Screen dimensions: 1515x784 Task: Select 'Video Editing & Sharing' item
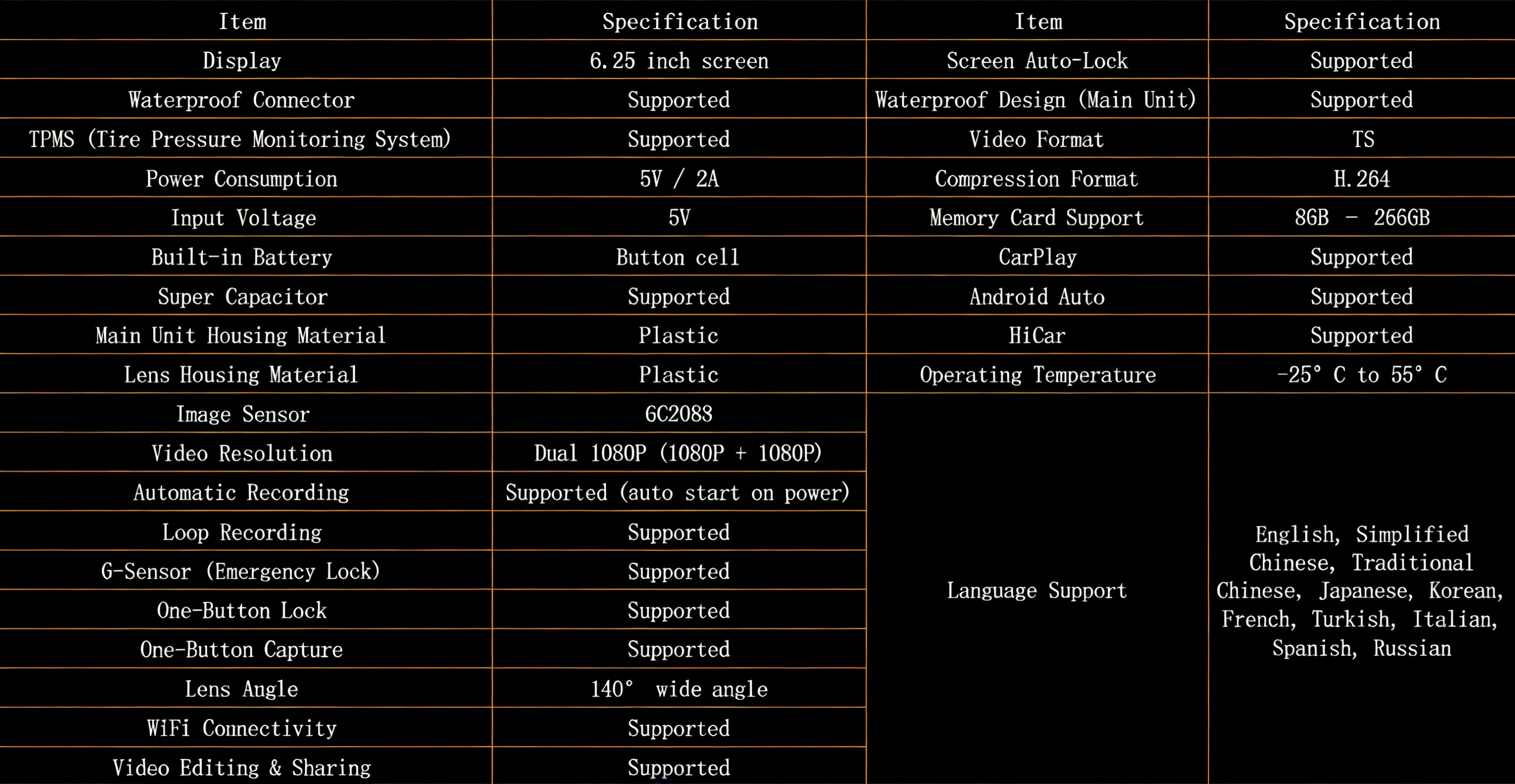[x=242, y=768]
